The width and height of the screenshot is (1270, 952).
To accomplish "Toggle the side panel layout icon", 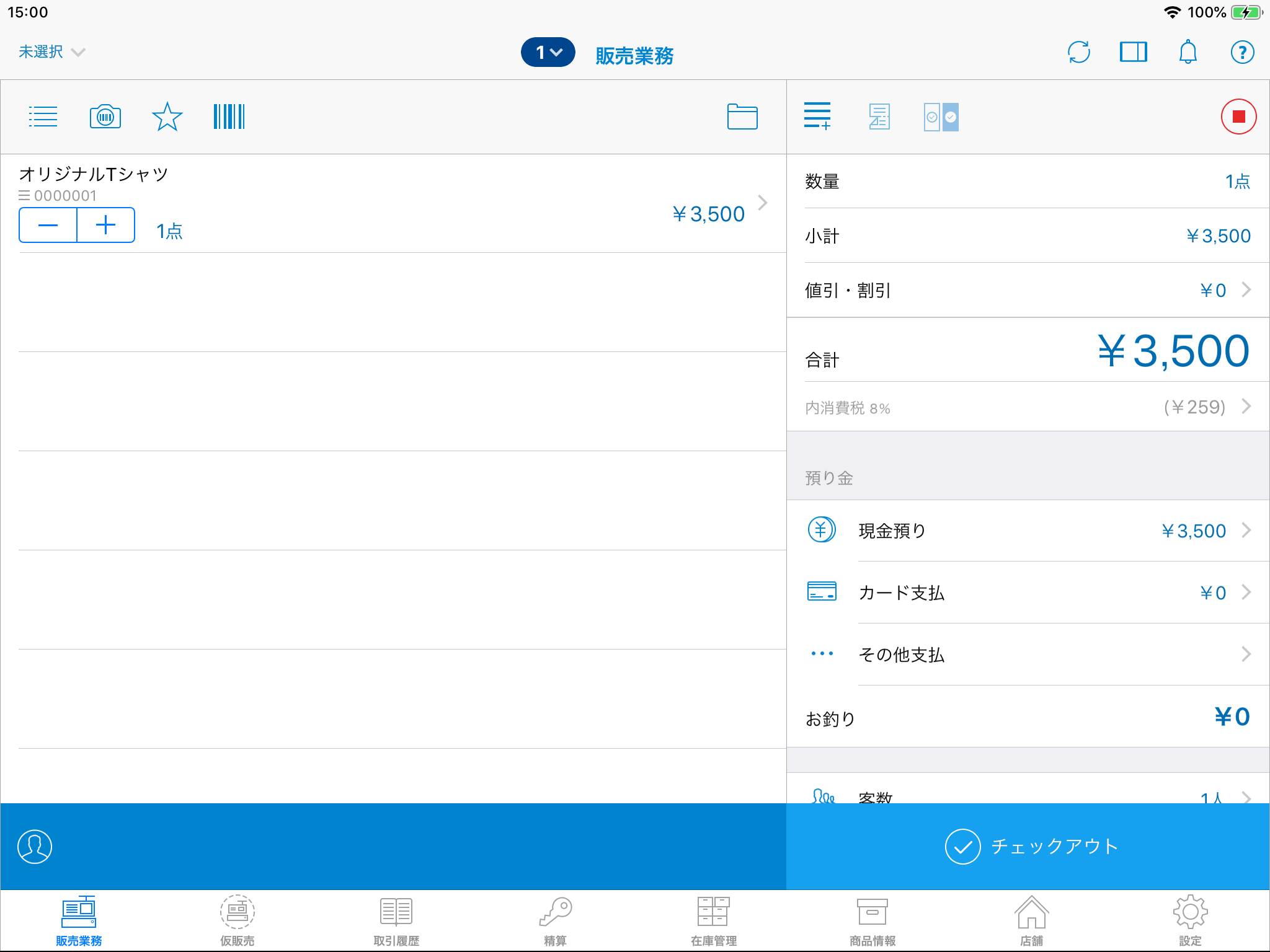I will (x=1134, y=52).
